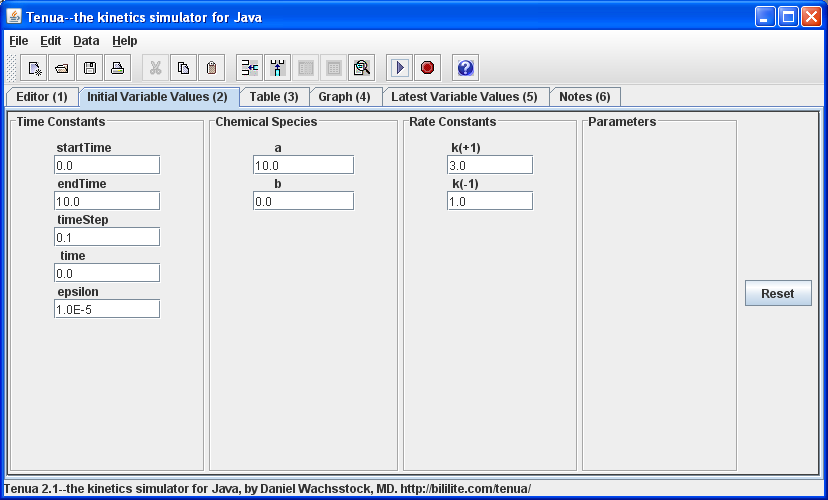Click the scissors cut icon
828x500 pixels.
(x=155, y=68)
